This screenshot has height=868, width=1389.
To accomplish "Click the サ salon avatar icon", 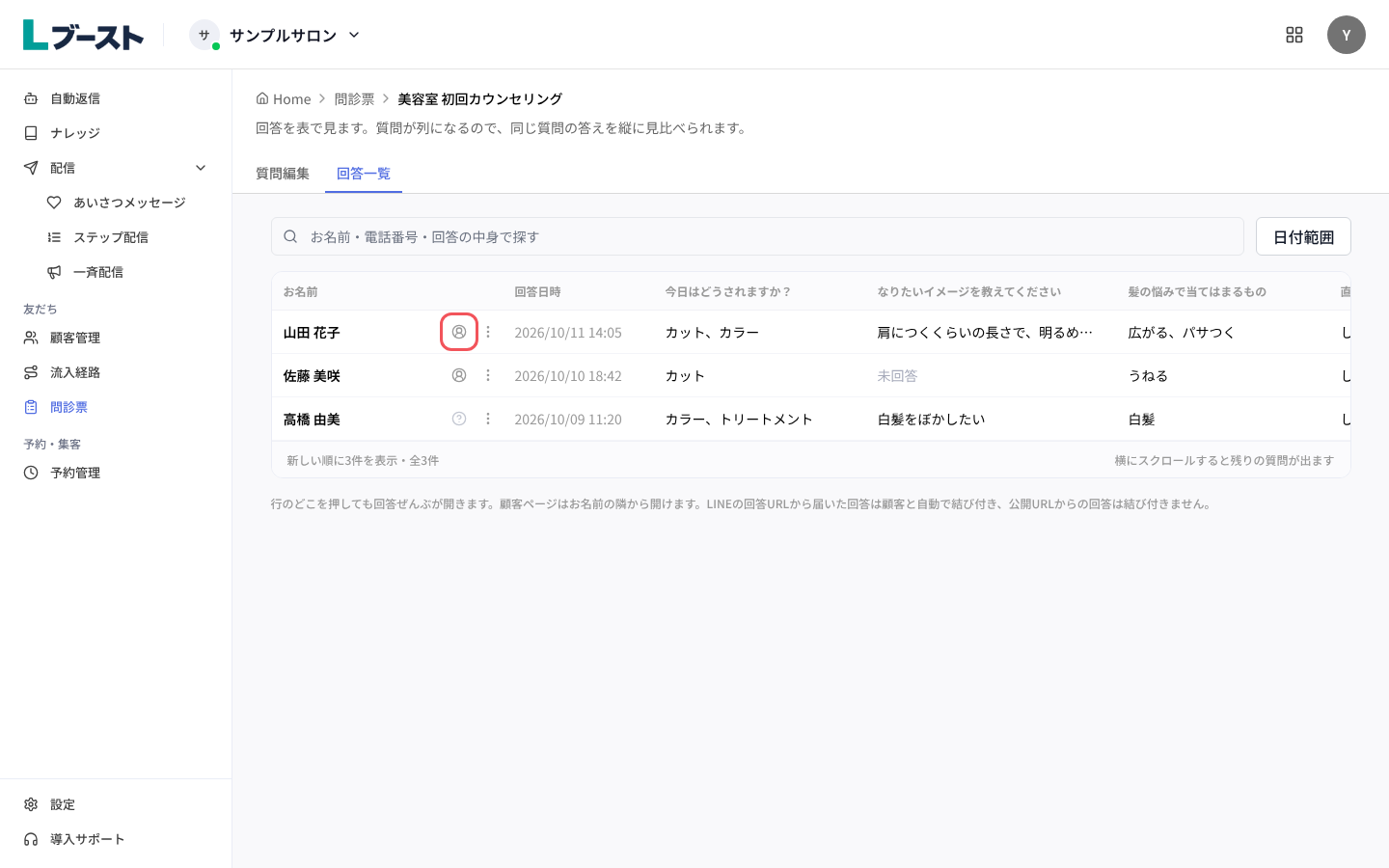I will 204,35.
